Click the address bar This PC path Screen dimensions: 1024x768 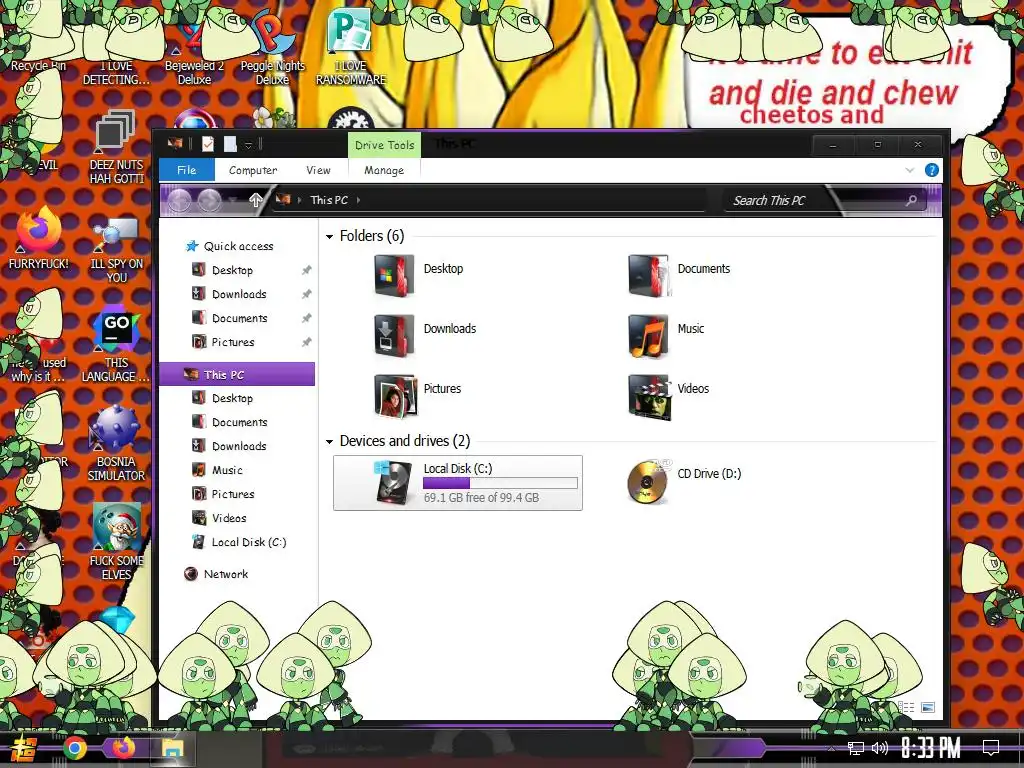pyautogui.click(x=329, y=200)
